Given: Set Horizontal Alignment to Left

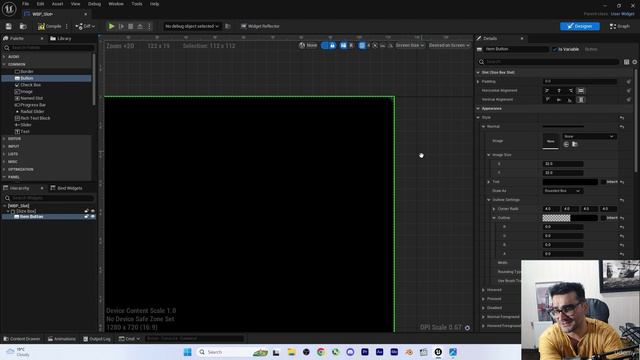Looking at the screenshot, I should point(547,91).
